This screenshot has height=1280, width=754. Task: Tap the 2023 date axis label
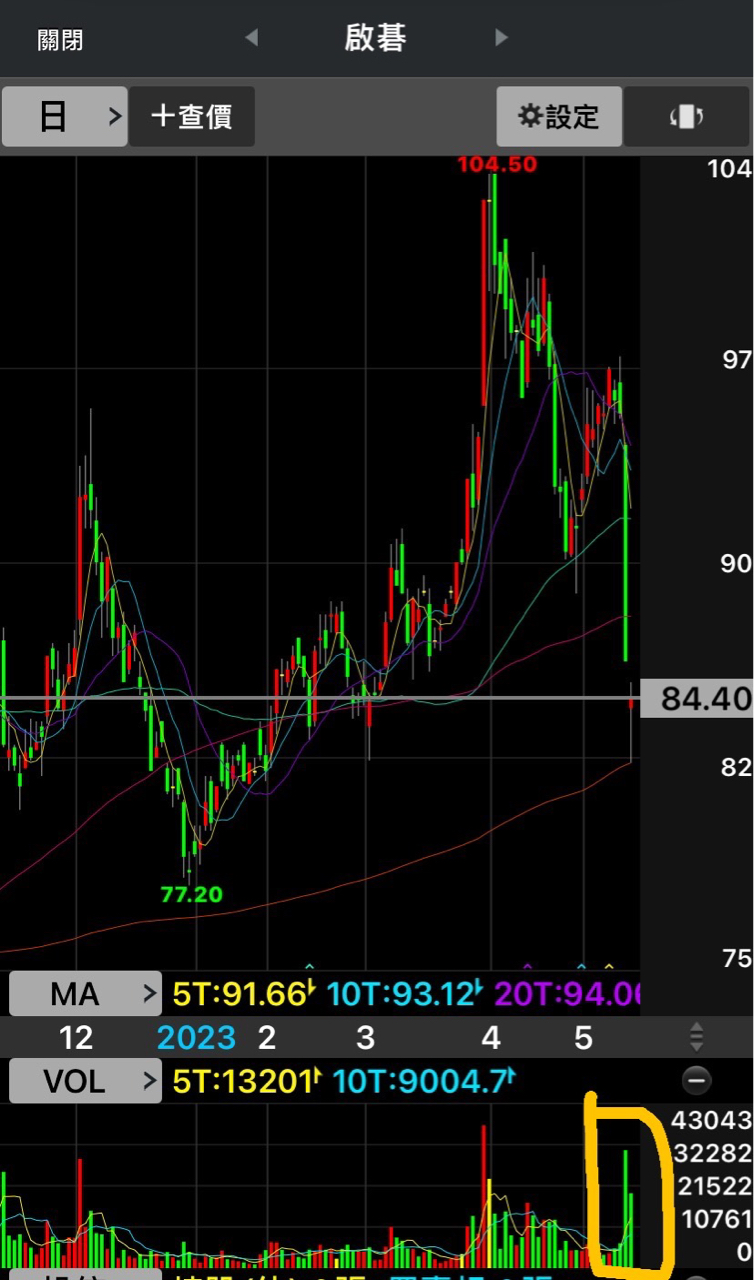197,1037
